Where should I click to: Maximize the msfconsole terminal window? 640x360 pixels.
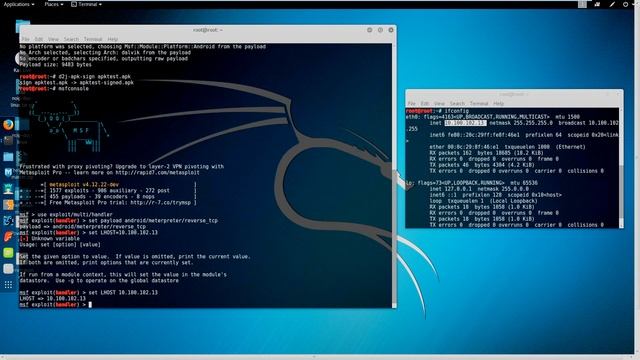click(380, 30)
